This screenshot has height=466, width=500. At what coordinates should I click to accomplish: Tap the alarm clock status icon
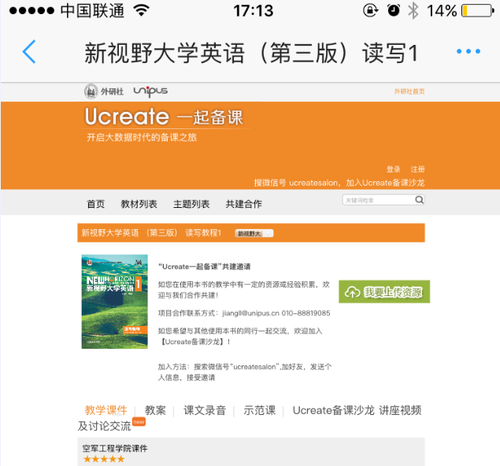393,10
